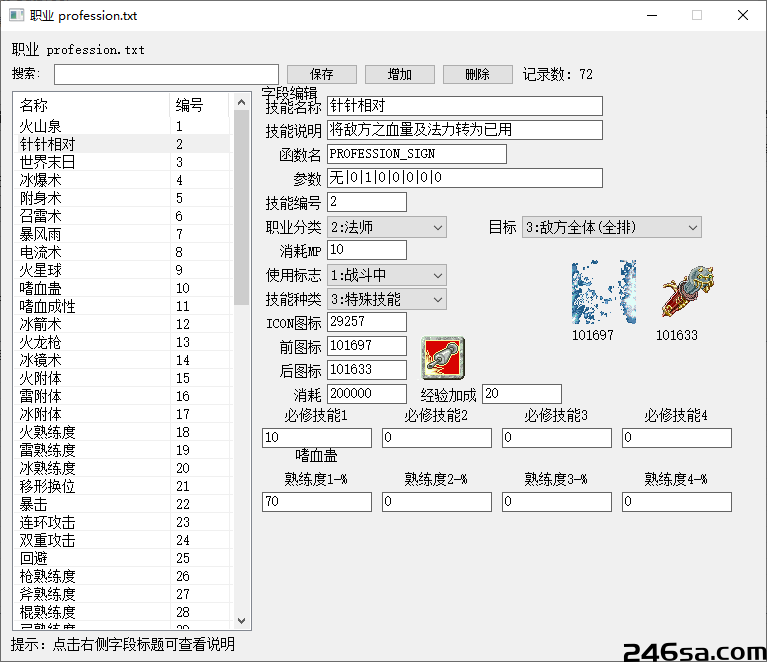Select the 连环攻击 row

[x=122, y=523]
